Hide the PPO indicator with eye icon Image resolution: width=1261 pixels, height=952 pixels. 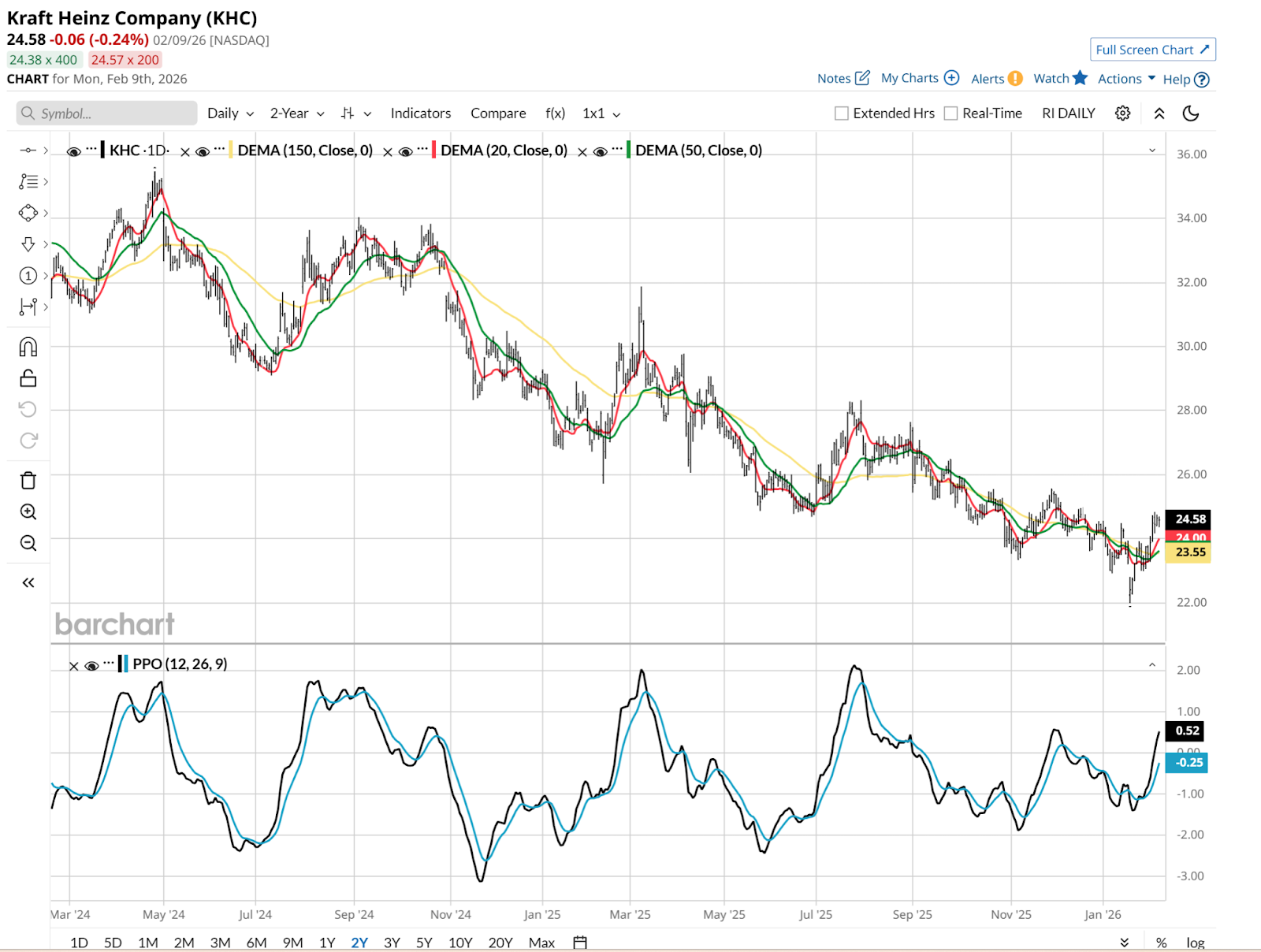(x=91, y=665)
